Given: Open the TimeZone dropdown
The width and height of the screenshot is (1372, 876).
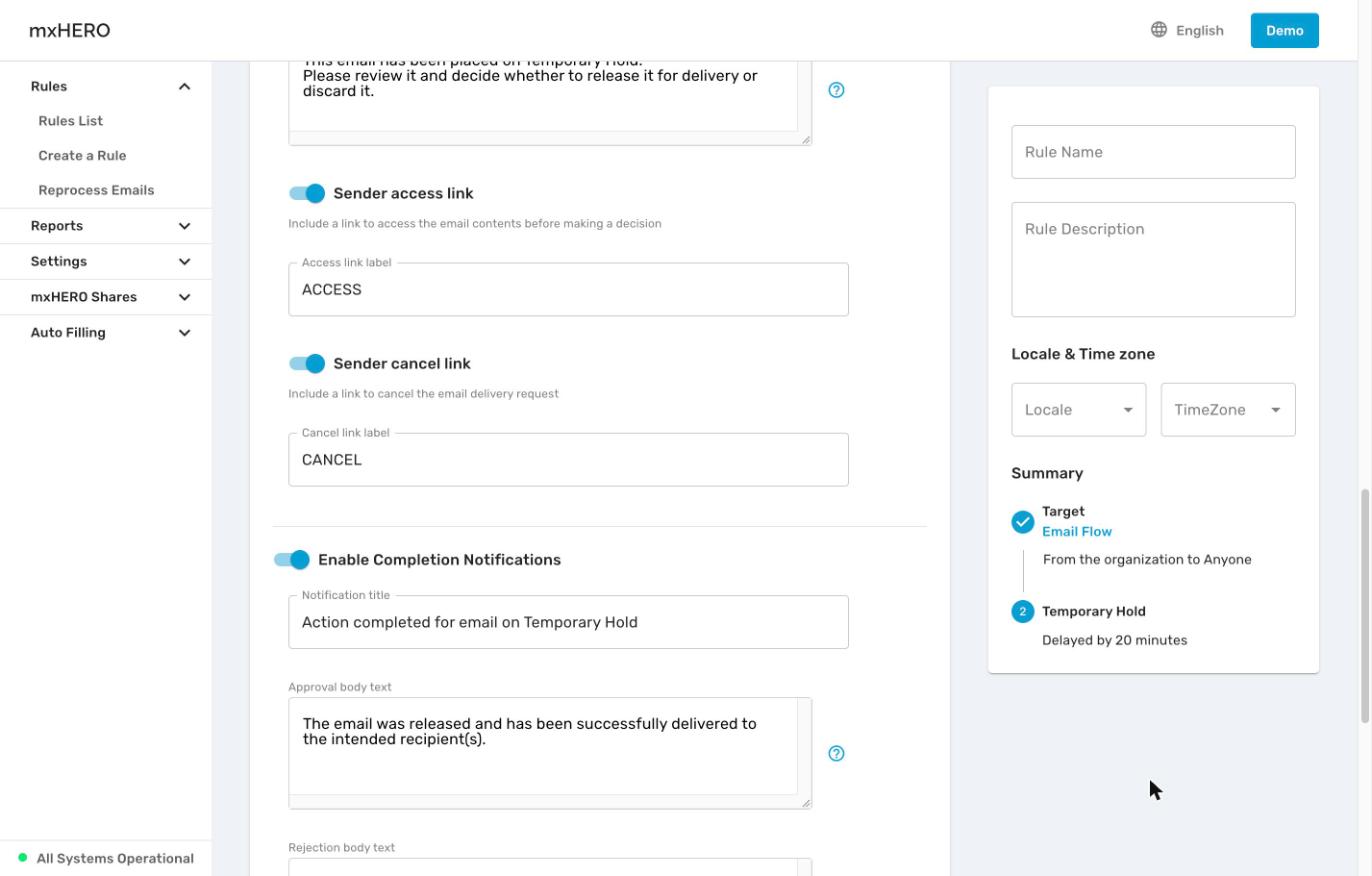Looking at the screenshot, I should pyautogui.click(x=1228, y=410).
